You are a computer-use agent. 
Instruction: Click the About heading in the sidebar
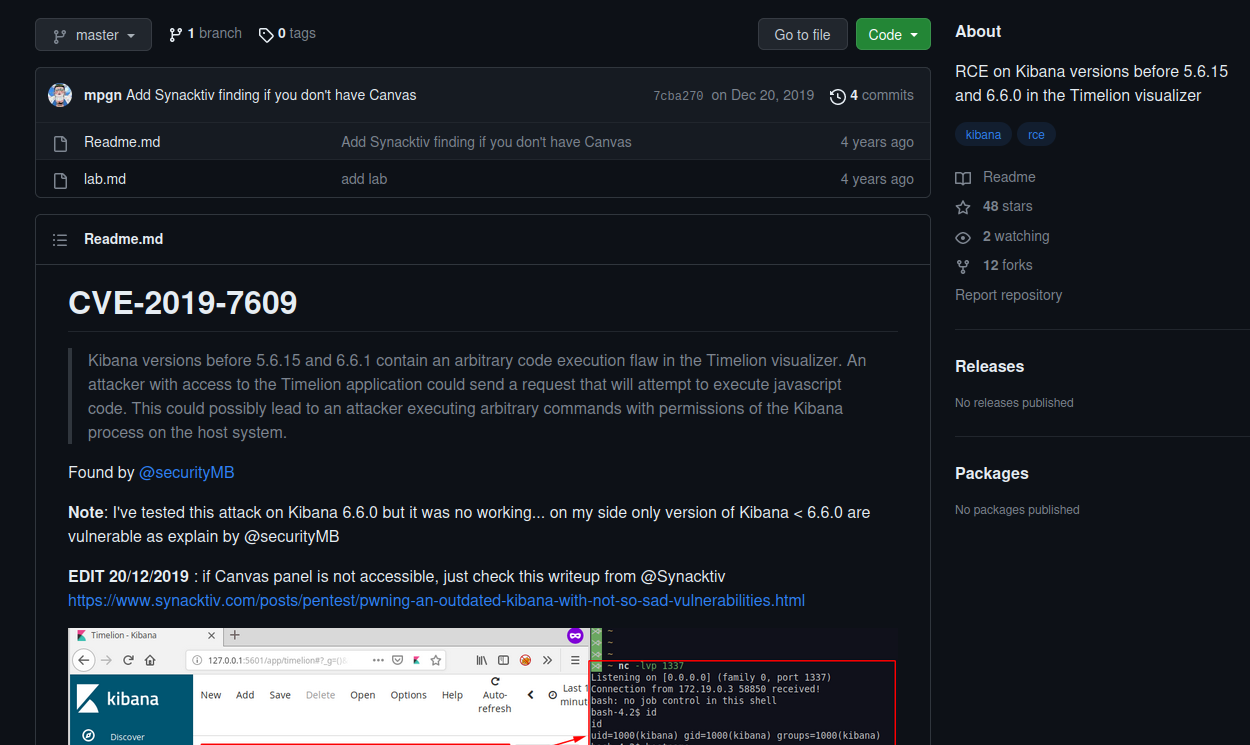pos(977,31)
